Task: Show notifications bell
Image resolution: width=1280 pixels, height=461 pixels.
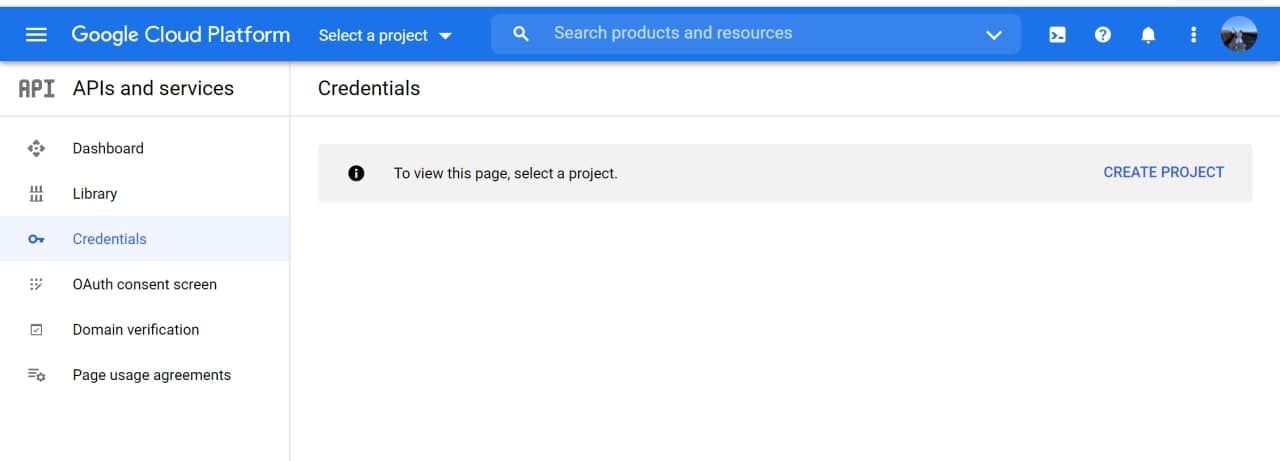Action: [x=1148, y=35]
